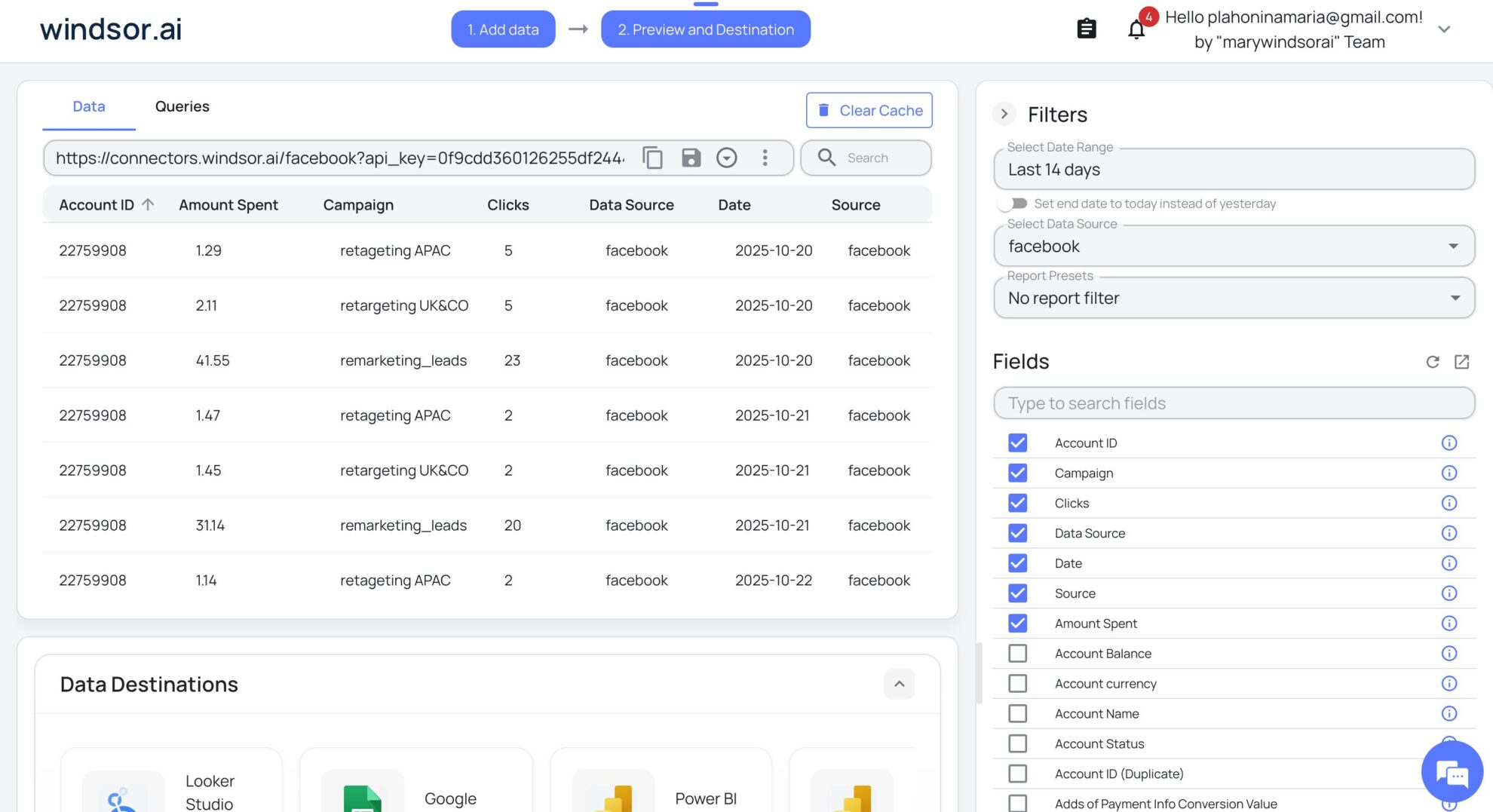
Task: Open the circled arrow dropdown beside URL
Action: pos(726,158)
